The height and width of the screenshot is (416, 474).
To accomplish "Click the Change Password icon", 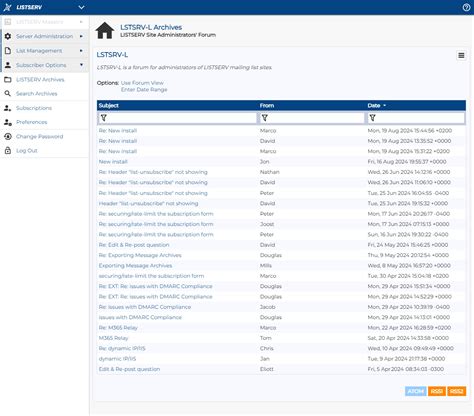I will 8,136.
